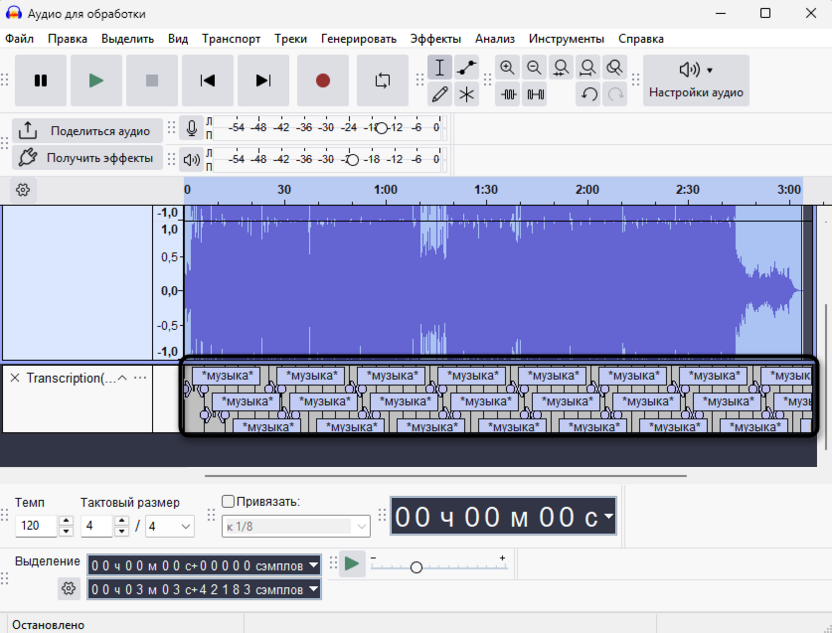Select the Envelope tool
832x633 pixels.
pyautogui.click(x=466, y=67)
